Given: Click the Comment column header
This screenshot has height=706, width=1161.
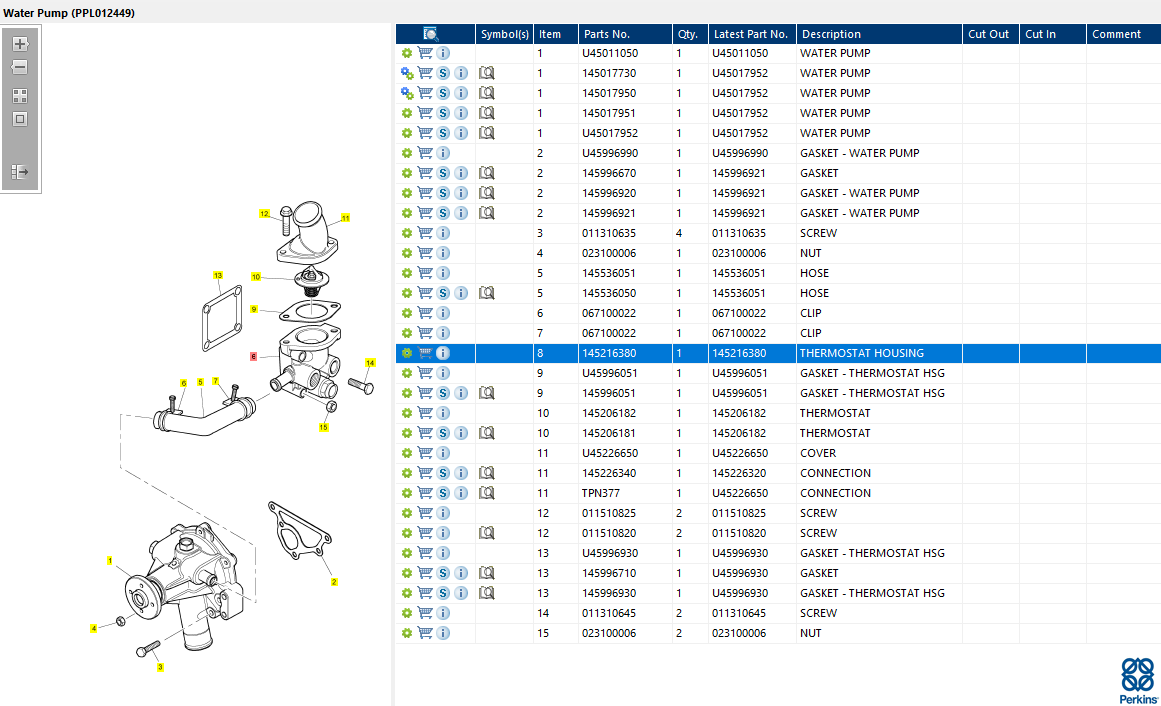Looking at the screenshot, I should 1123,34.
